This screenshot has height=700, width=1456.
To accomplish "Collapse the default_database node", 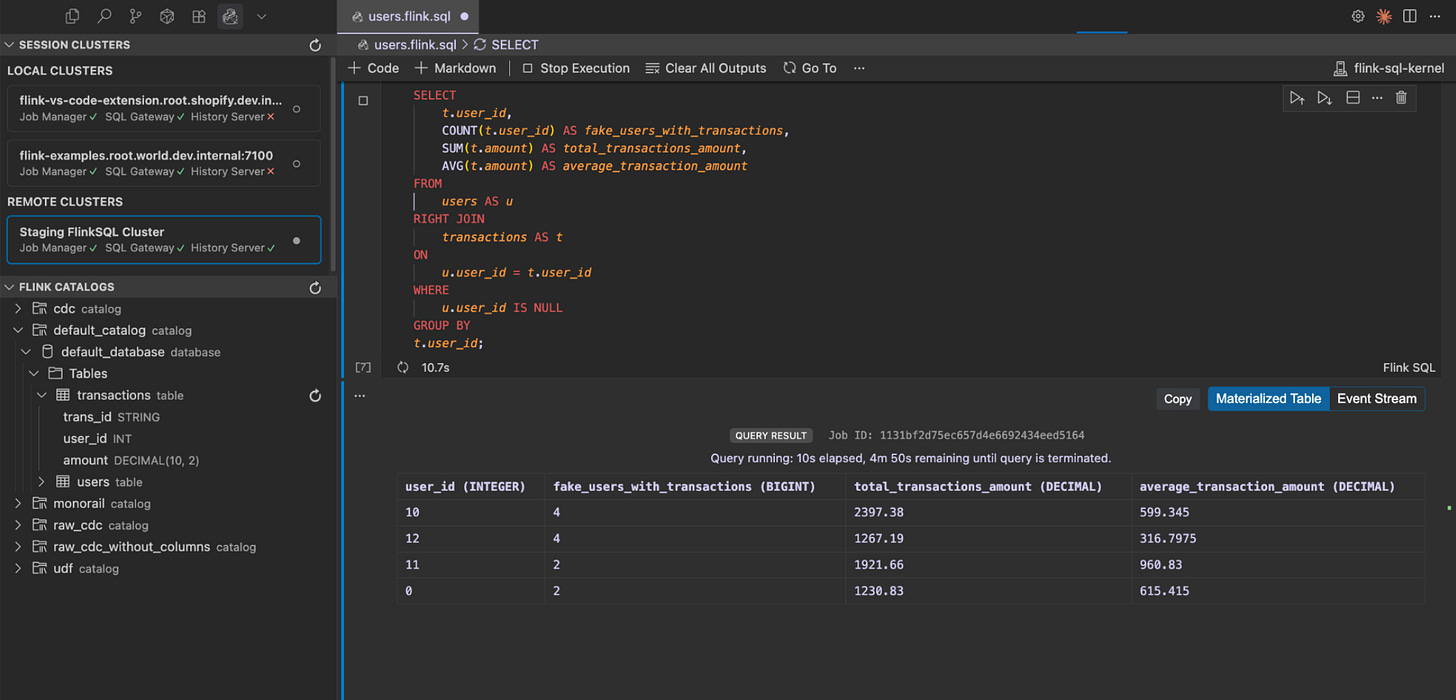I will [27, 352].
